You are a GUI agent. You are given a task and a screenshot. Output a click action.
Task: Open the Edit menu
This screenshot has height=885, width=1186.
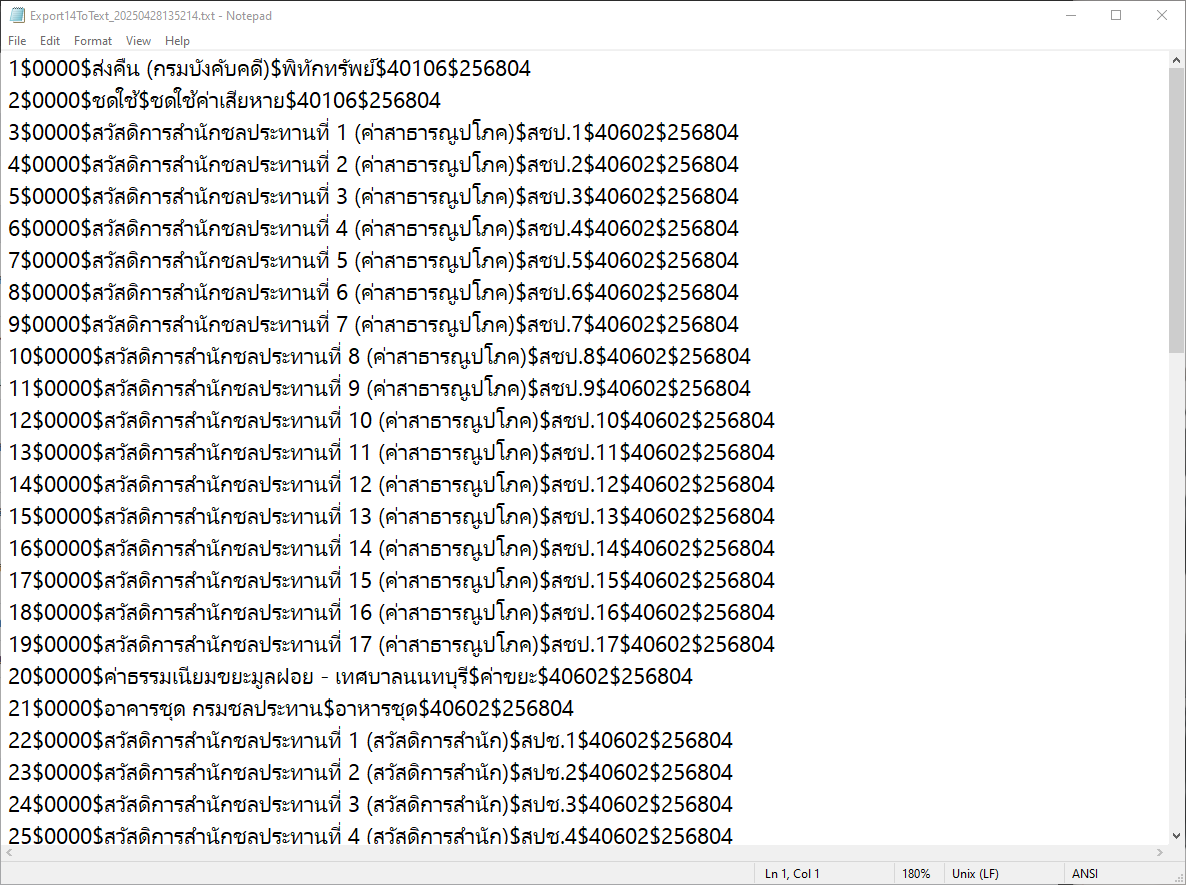[50, 41]
